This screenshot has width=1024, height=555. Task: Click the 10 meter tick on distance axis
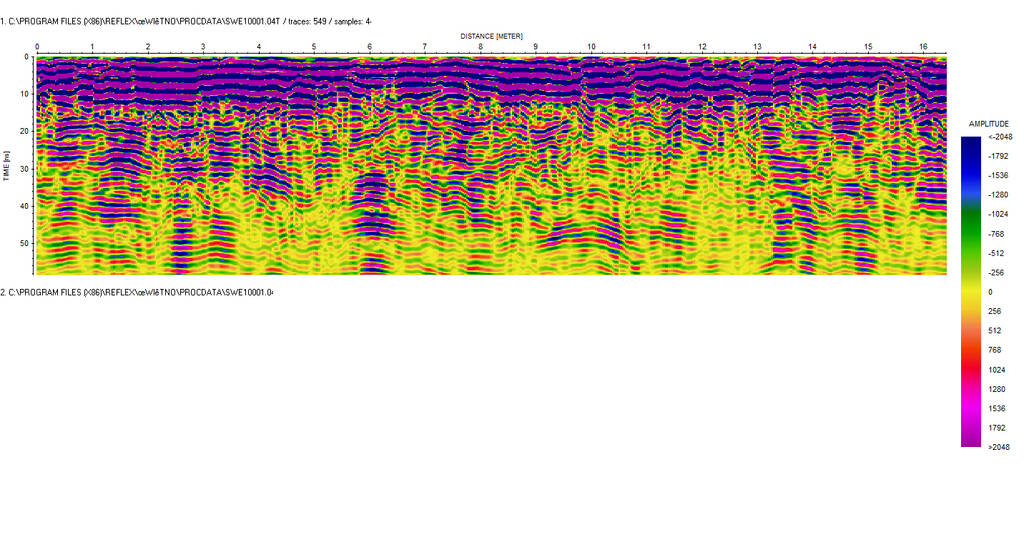(x=591, y=47)
